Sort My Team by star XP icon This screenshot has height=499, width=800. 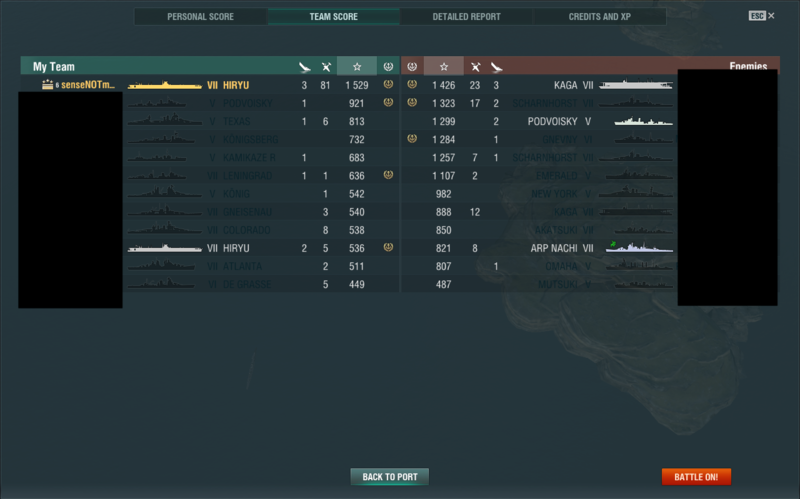tap(357, 66)
